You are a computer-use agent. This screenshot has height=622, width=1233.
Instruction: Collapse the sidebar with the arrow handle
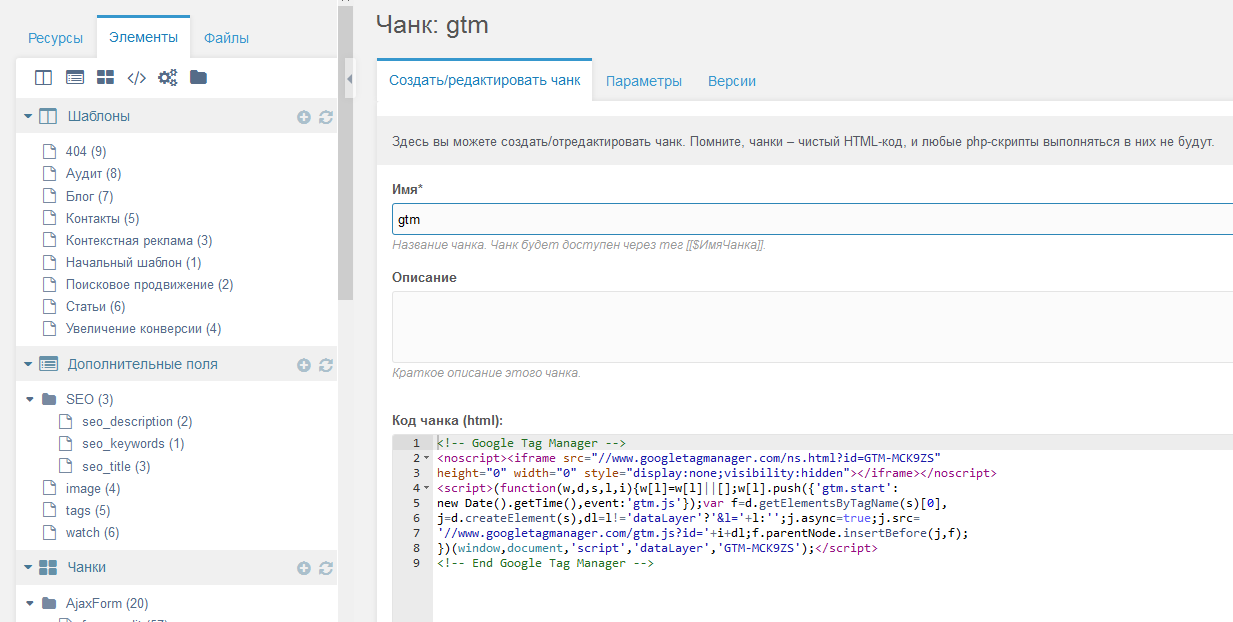[349, 78]
